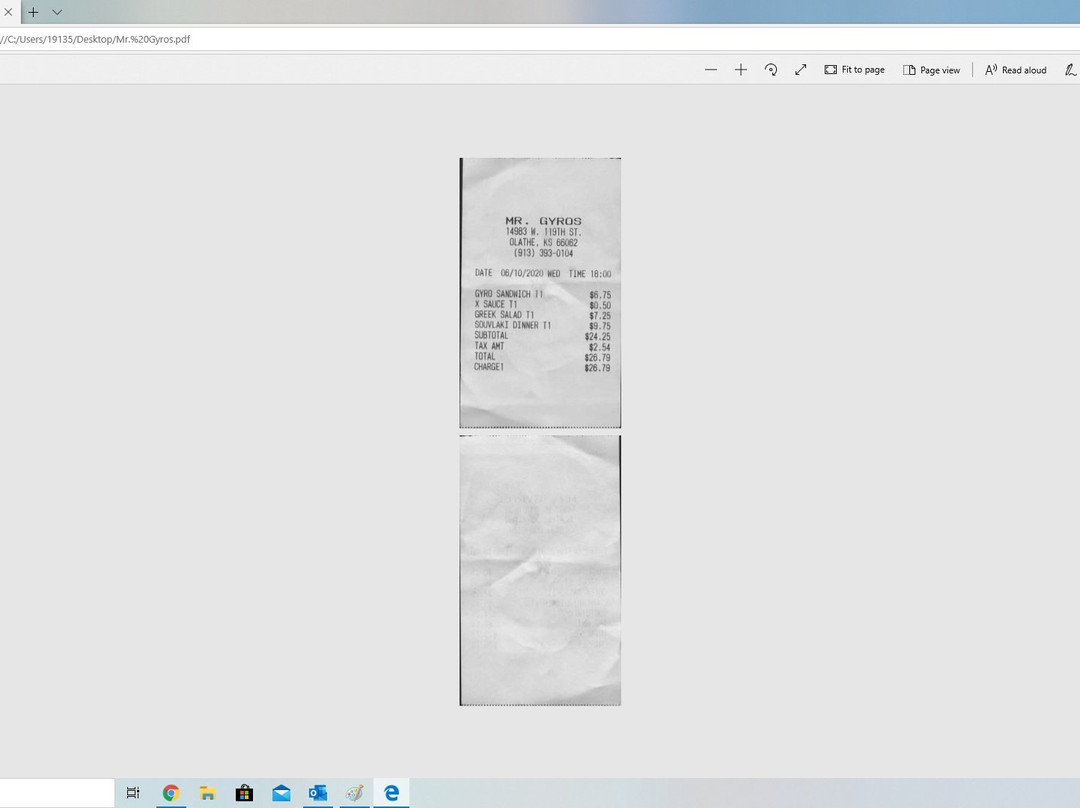Zoom out using the minus icon
Viewport: 1080px width, 808px height.
710,70
